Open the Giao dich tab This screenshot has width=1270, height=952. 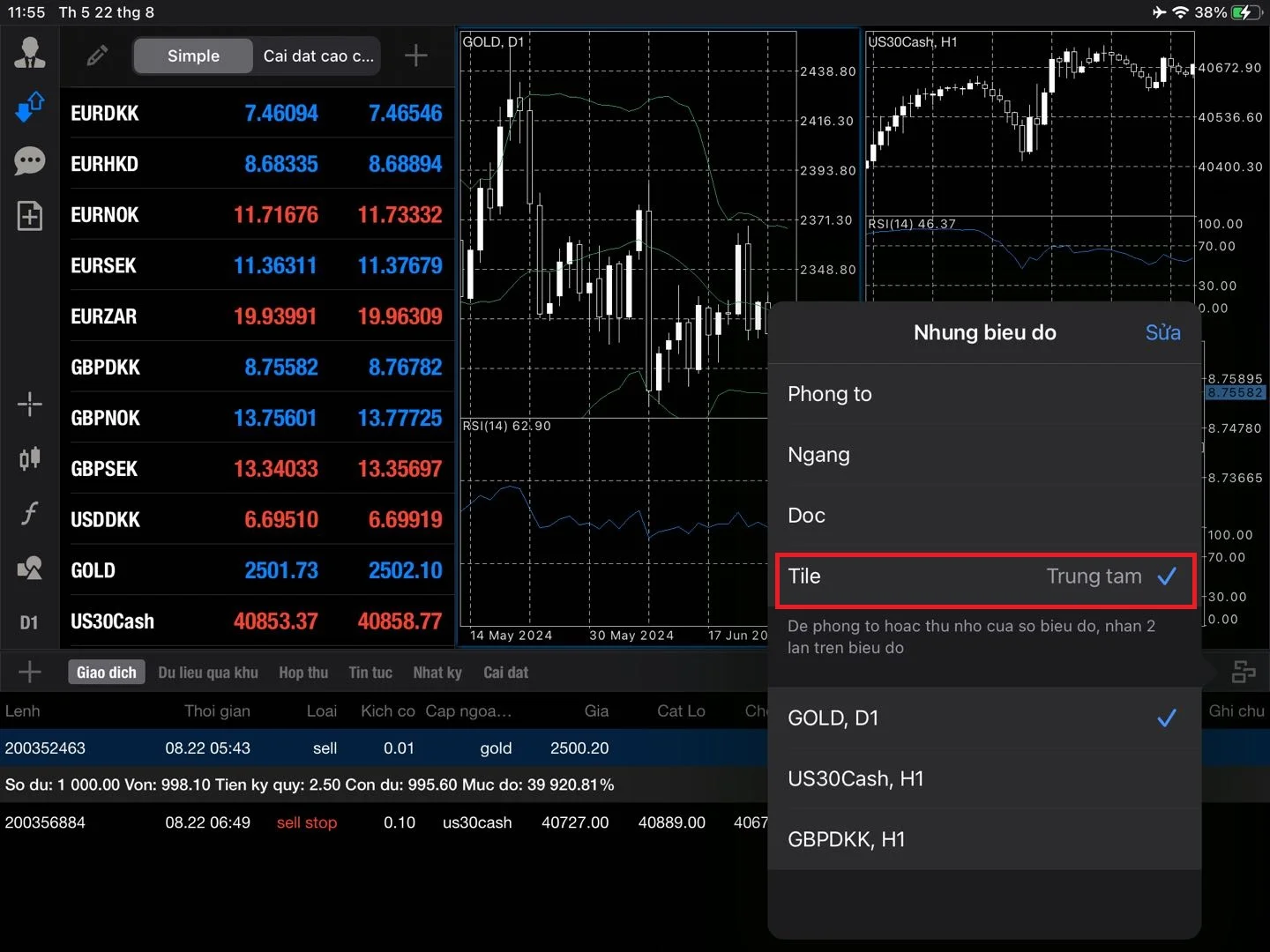coord(107,673)
